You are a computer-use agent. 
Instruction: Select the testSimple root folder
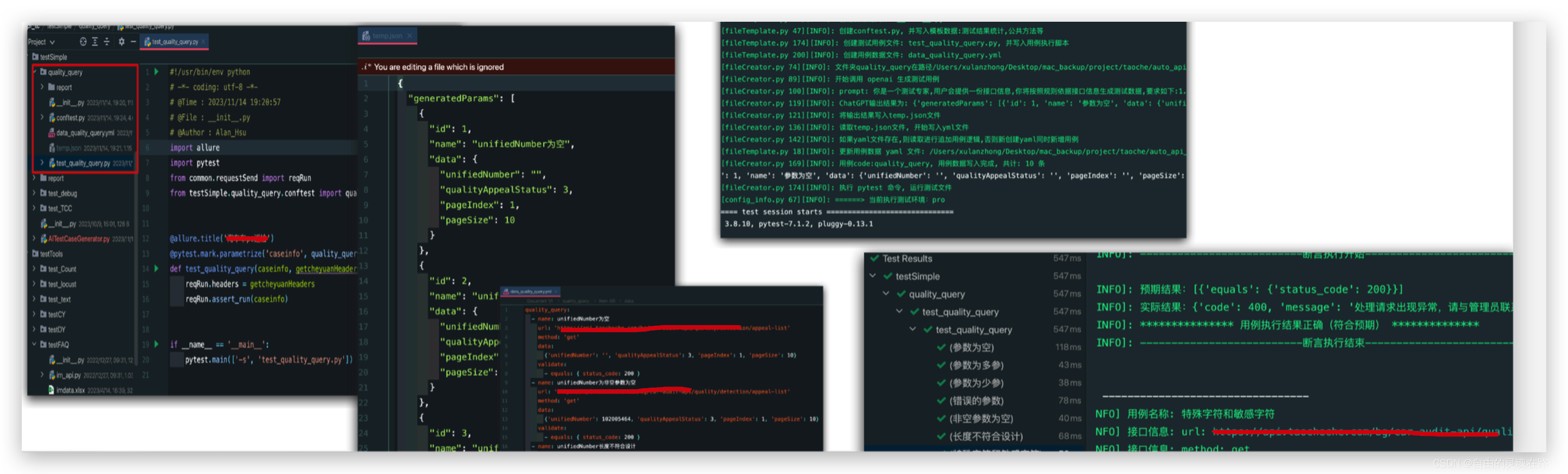(50, 57)
